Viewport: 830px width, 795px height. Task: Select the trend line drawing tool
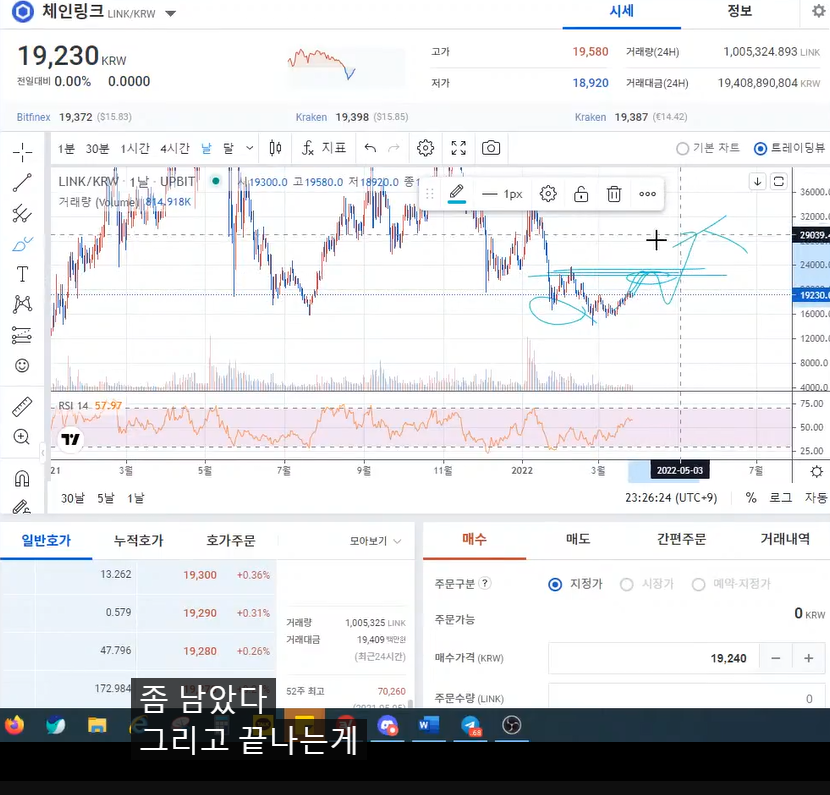[22, 183]
